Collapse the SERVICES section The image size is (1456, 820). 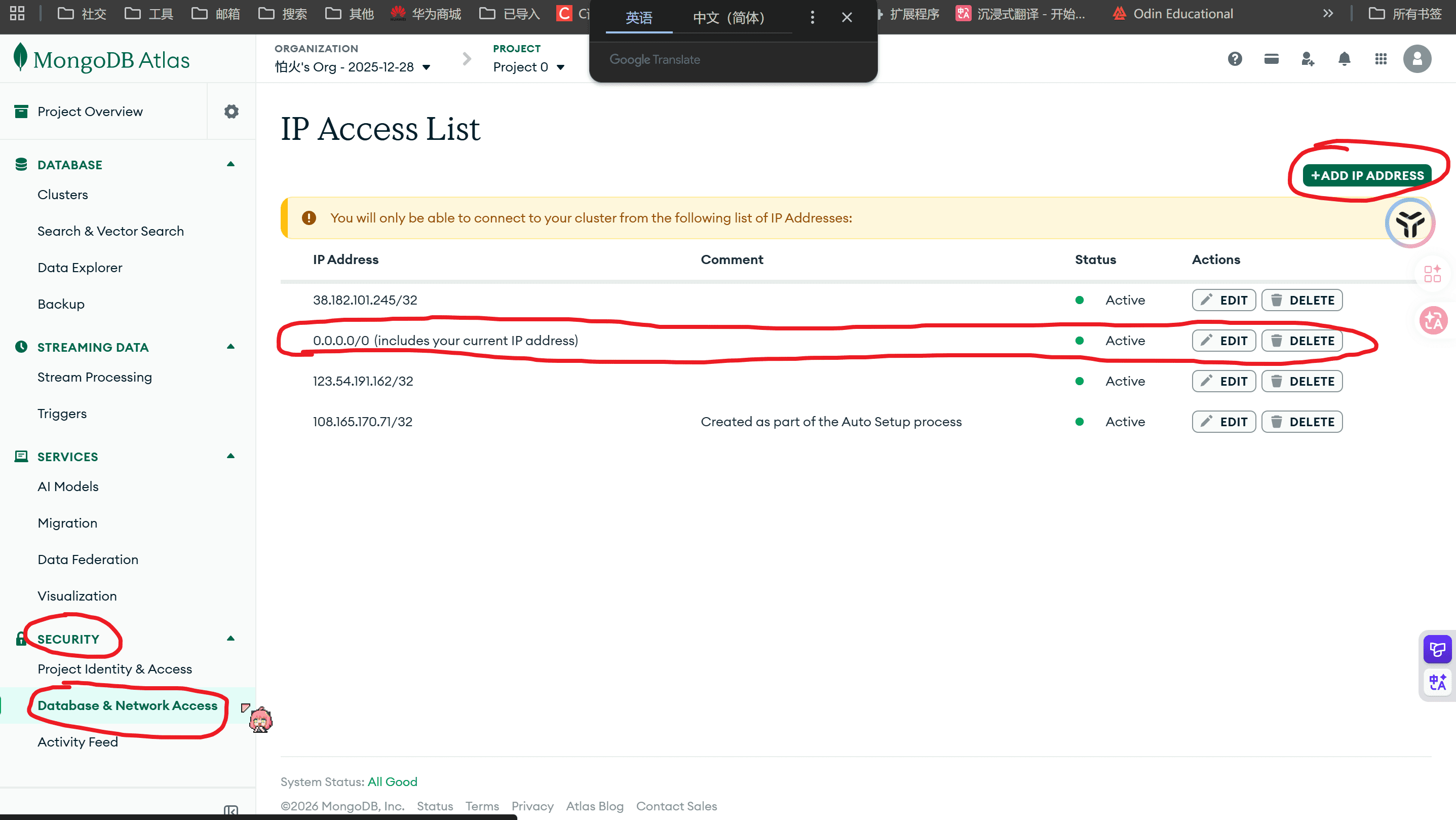(x=231, y=457)
